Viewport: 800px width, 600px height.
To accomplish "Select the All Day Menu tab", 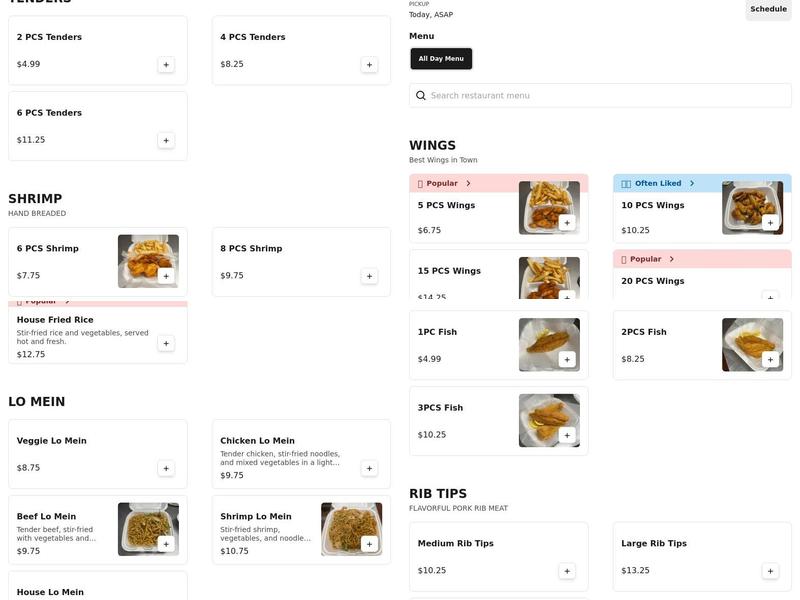I will tap(441, 59).
